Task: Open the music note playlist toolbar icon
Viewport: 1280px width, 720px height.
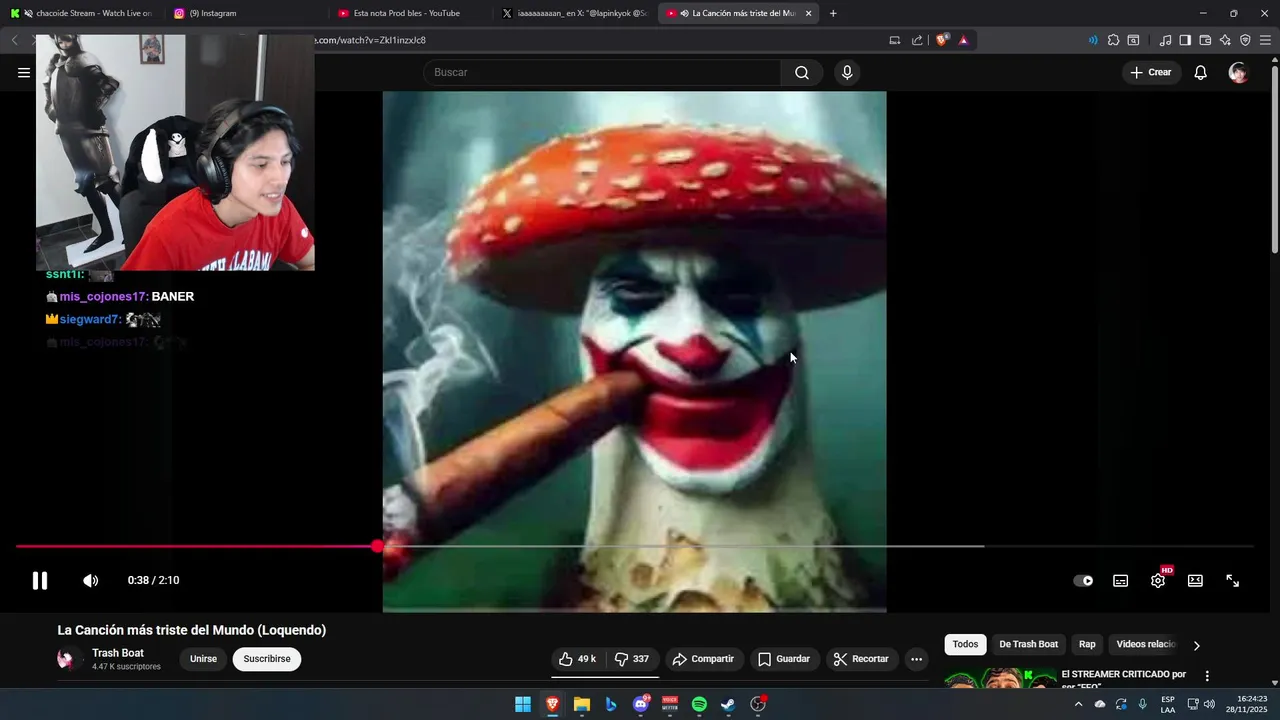Action: pos(1165,40)
